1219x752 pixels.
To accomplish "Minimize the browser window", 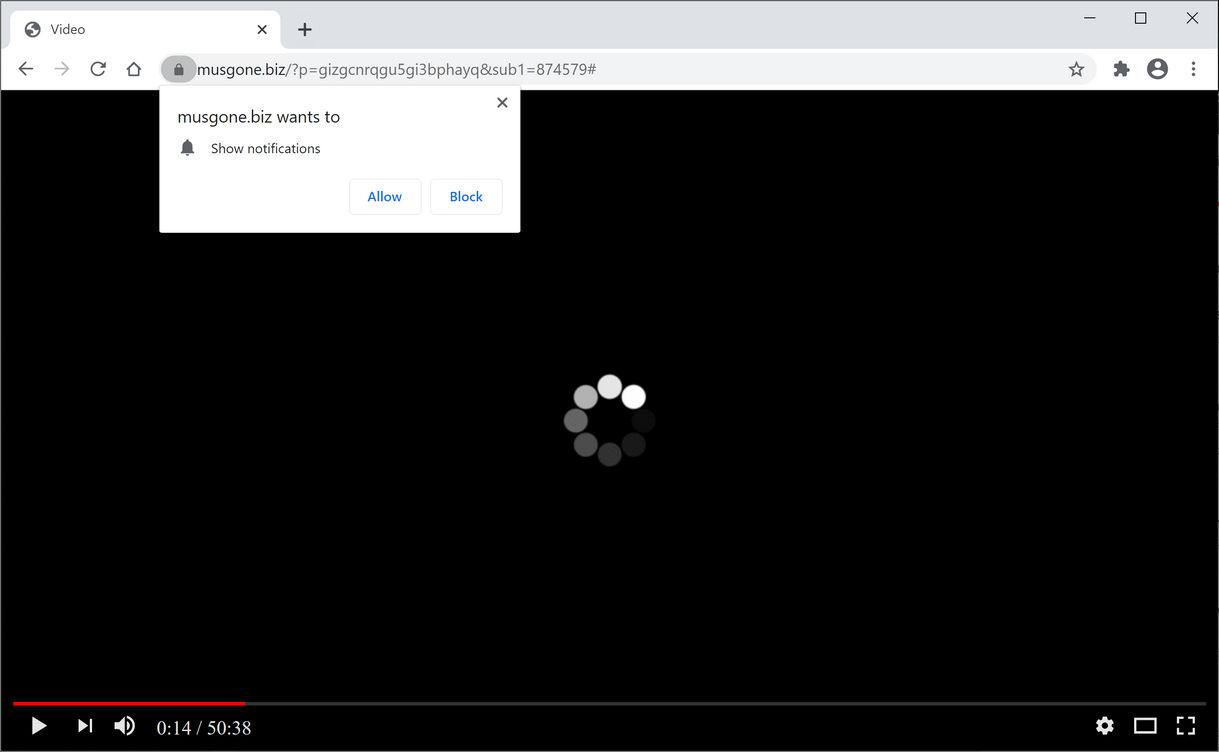I will (1090, 18).
